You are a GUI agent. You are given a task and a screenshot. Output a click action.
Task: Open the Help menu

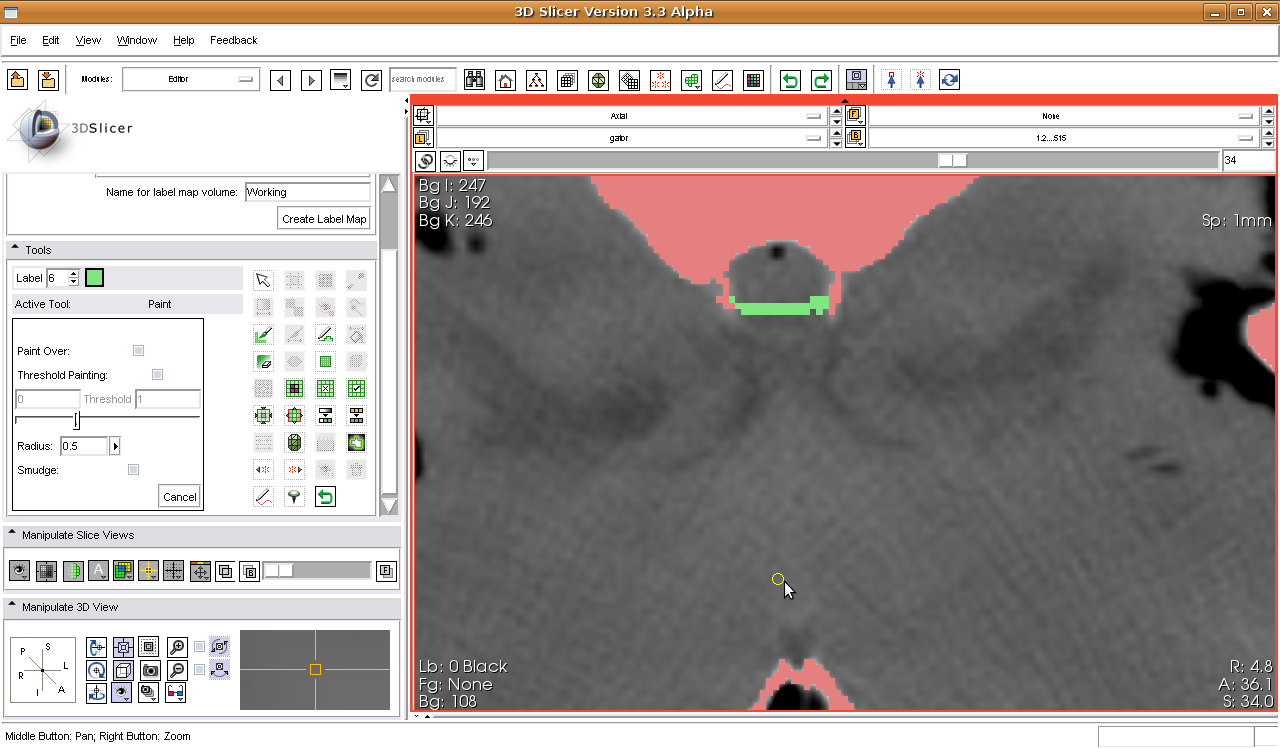click(184, 40)
